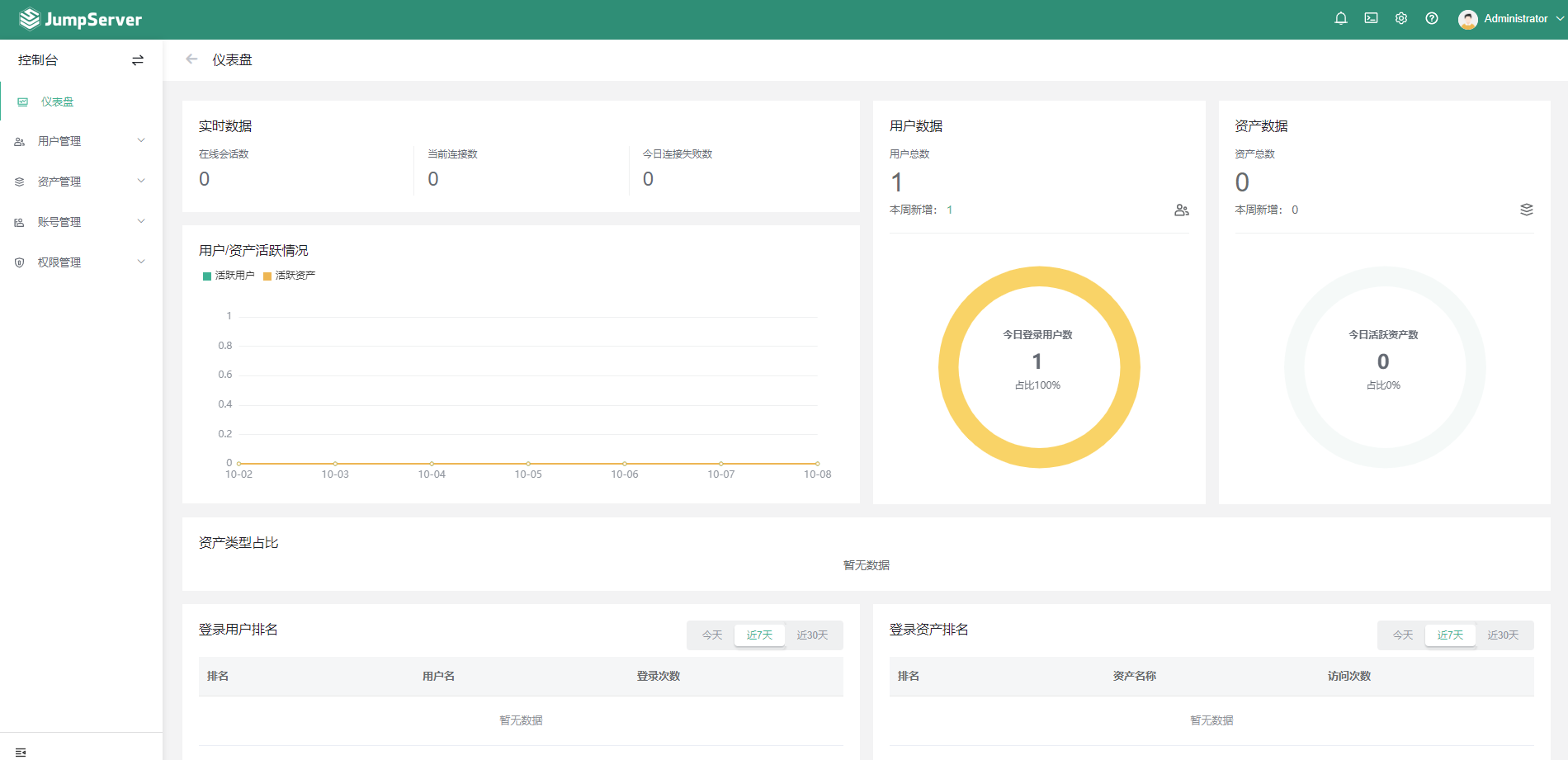The width and height of the screenshot is (1568, 760).
Task: Select the 仪表盘 sidebar menu item
Action: coord(58,101)
